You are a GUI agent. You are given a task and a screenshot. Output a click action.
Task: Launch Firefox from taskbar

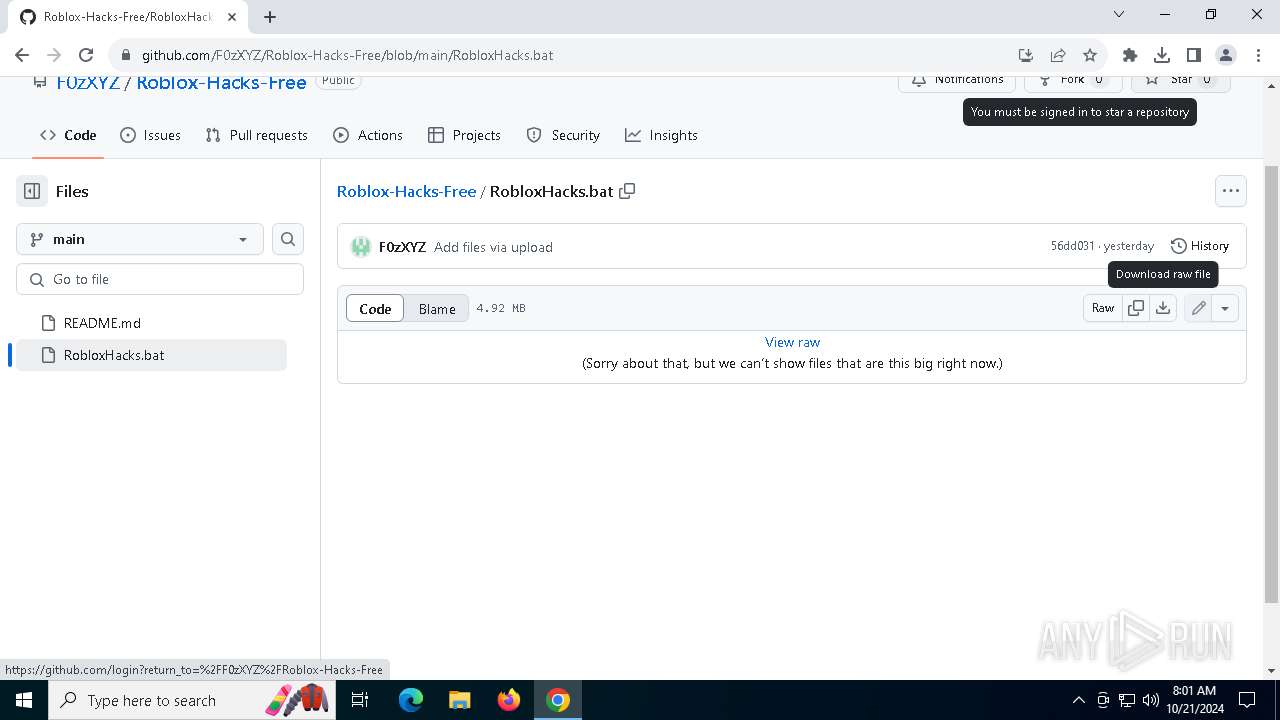(x=508, y=700)
